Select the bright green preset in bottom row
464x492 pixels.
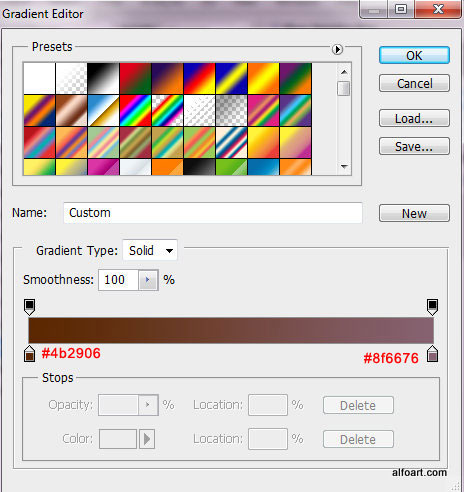tap(231, 167)
